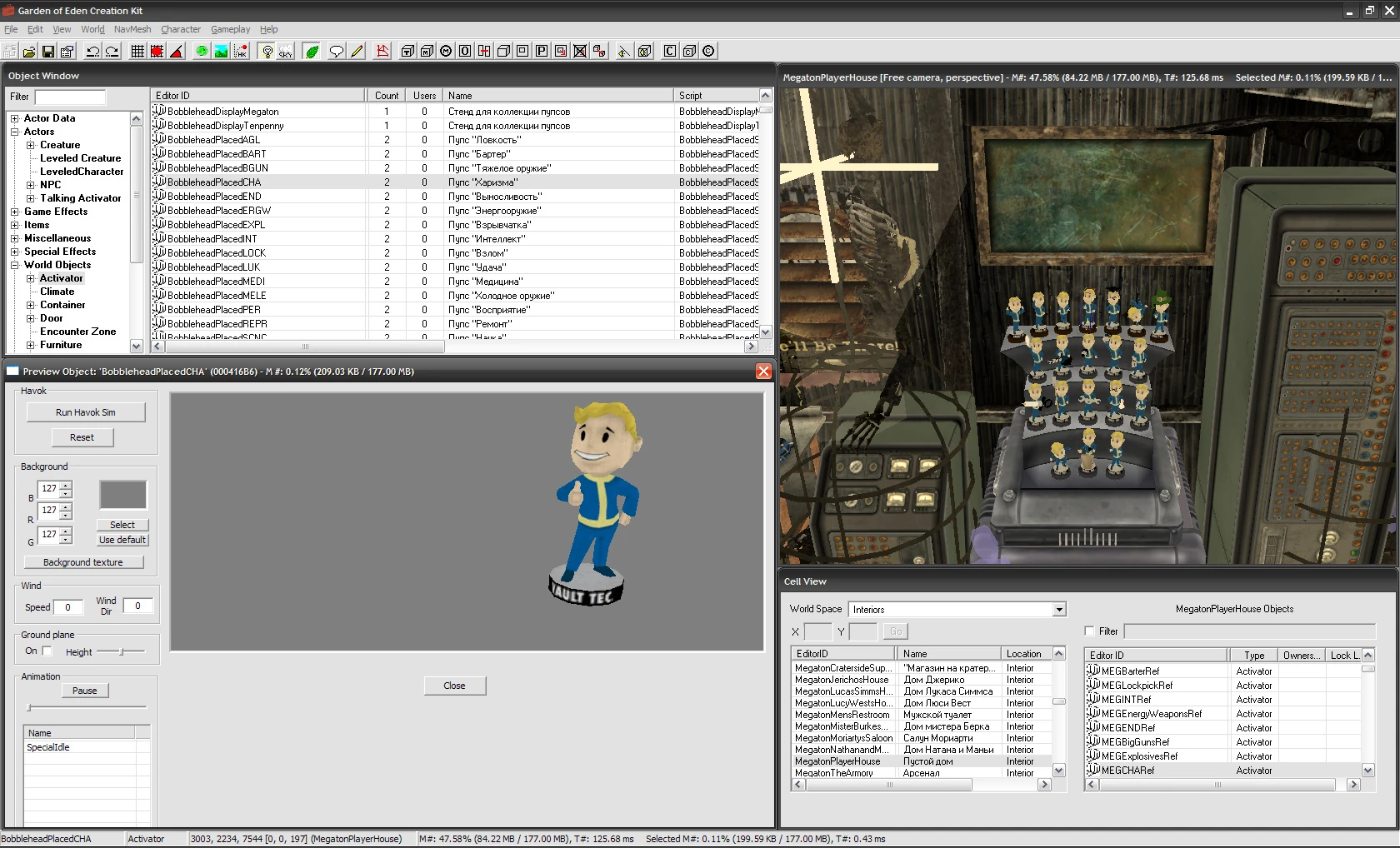Open the World menu
Viewport: 1400px width, 848px height.
92,29
